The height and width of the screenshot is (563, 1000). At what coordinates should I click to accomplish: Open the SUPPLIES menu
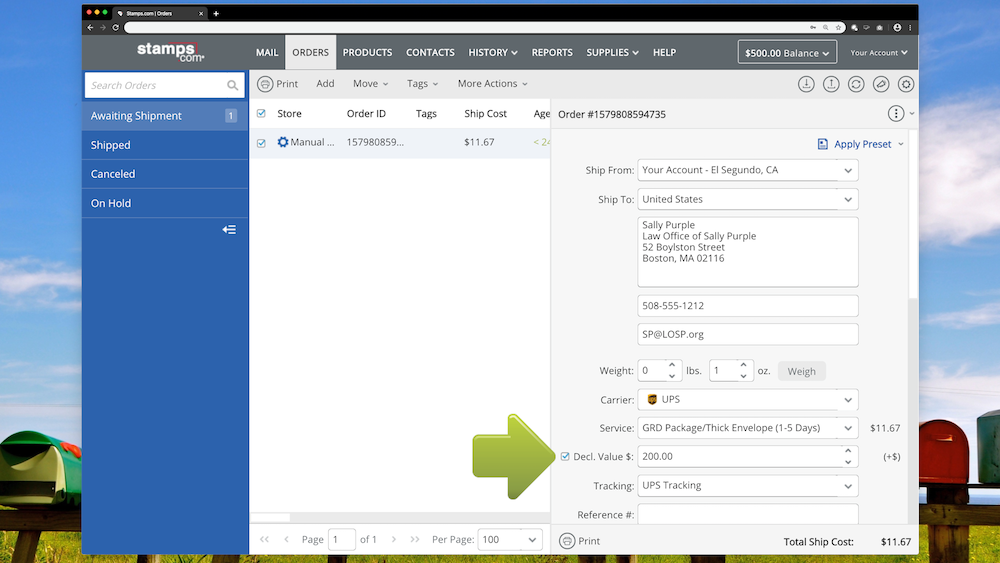point(612,52)
